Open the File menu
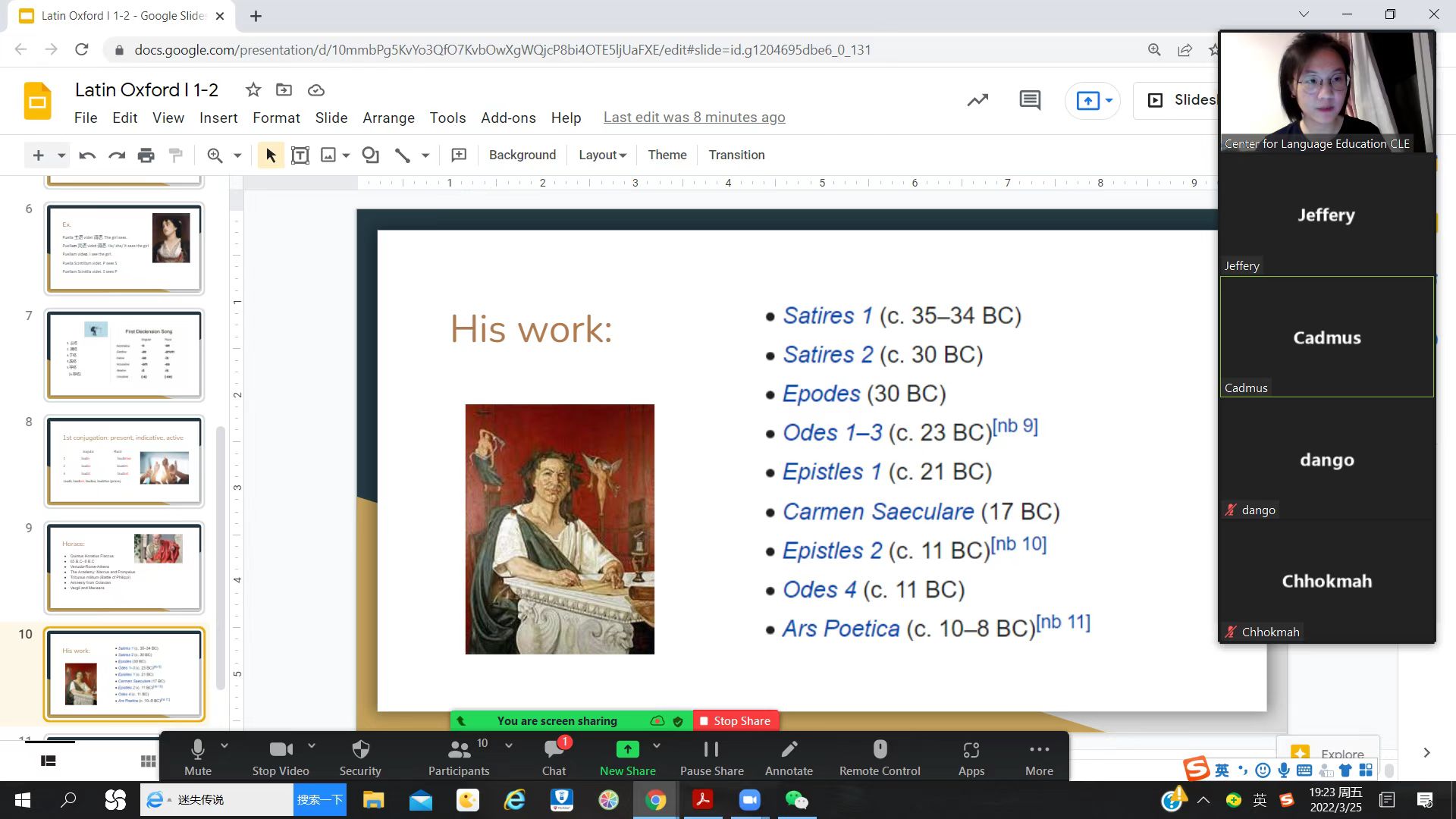The height and width of the screenshot is (819, 1456). 86,118
